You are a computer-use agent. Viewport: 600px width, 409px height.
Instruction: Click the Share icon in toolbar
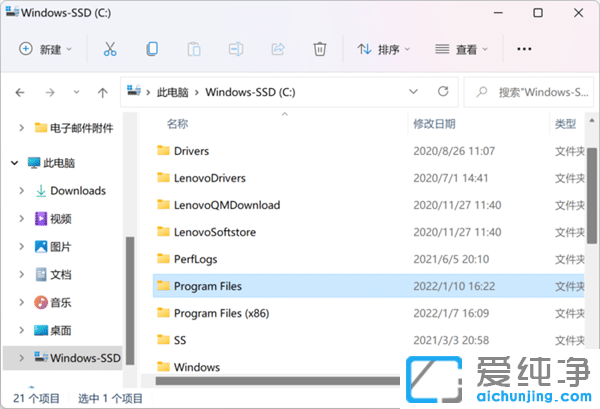pos(278,49)
